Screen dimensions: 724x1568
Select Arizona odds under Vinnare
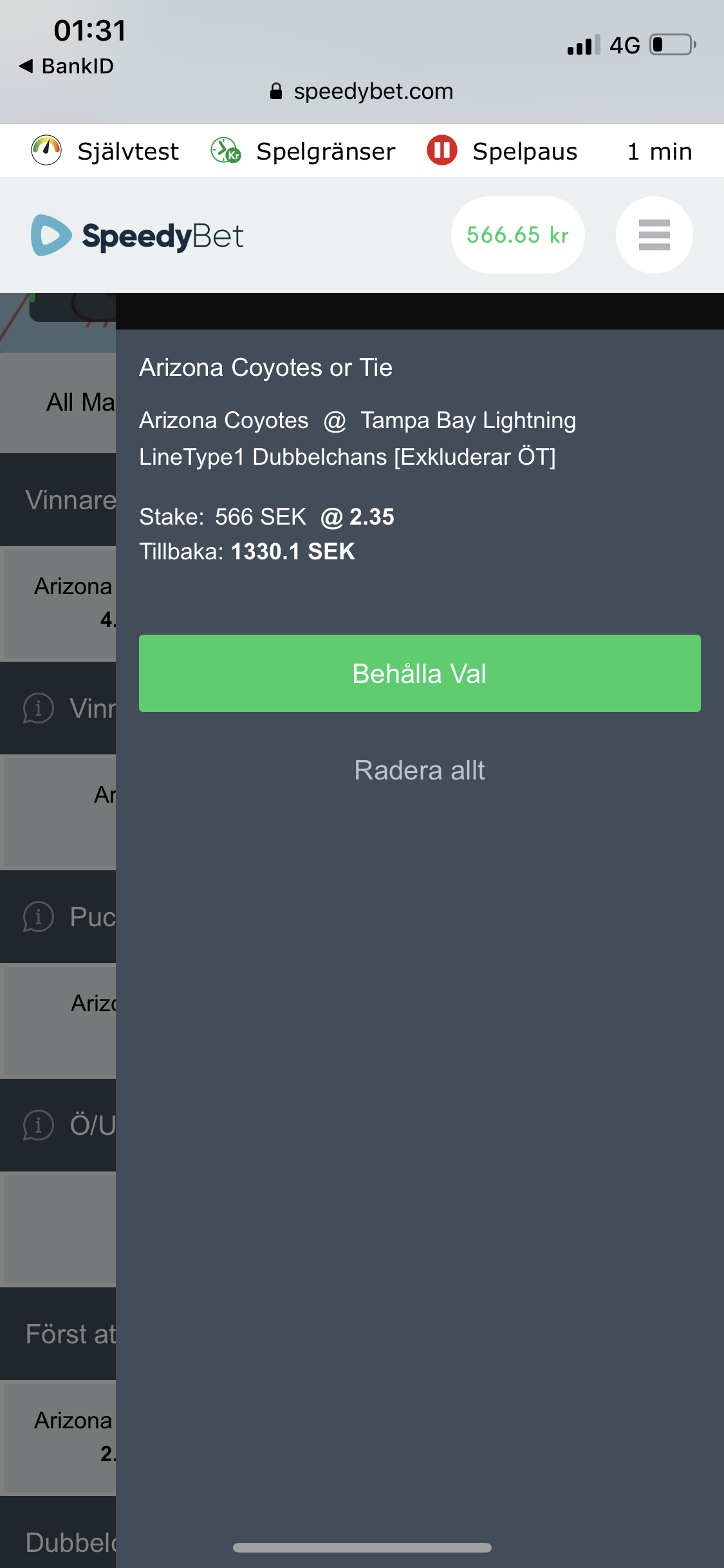[x=60, y=603]
